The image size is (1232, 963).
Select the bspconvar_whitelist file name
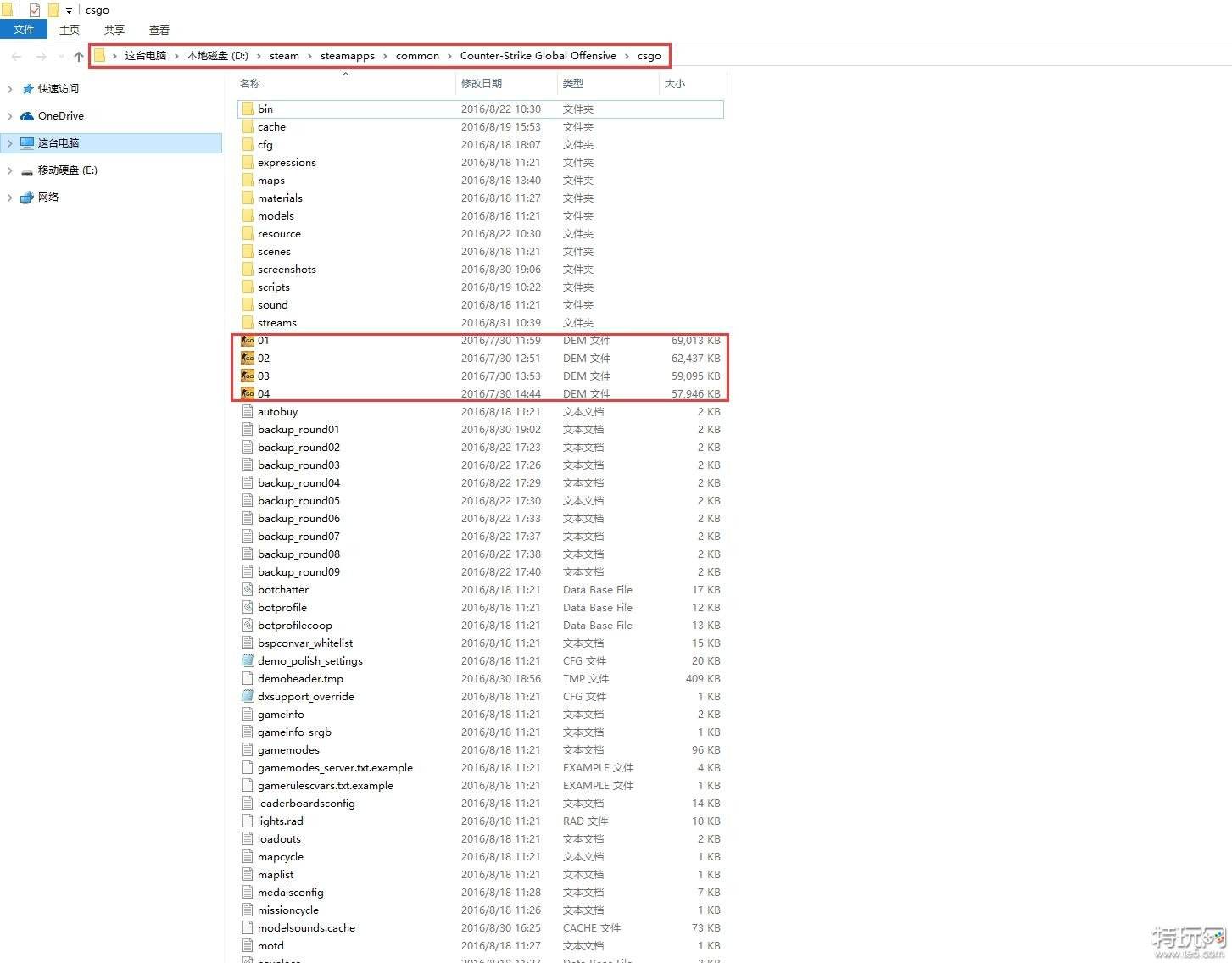click(305, 643)
